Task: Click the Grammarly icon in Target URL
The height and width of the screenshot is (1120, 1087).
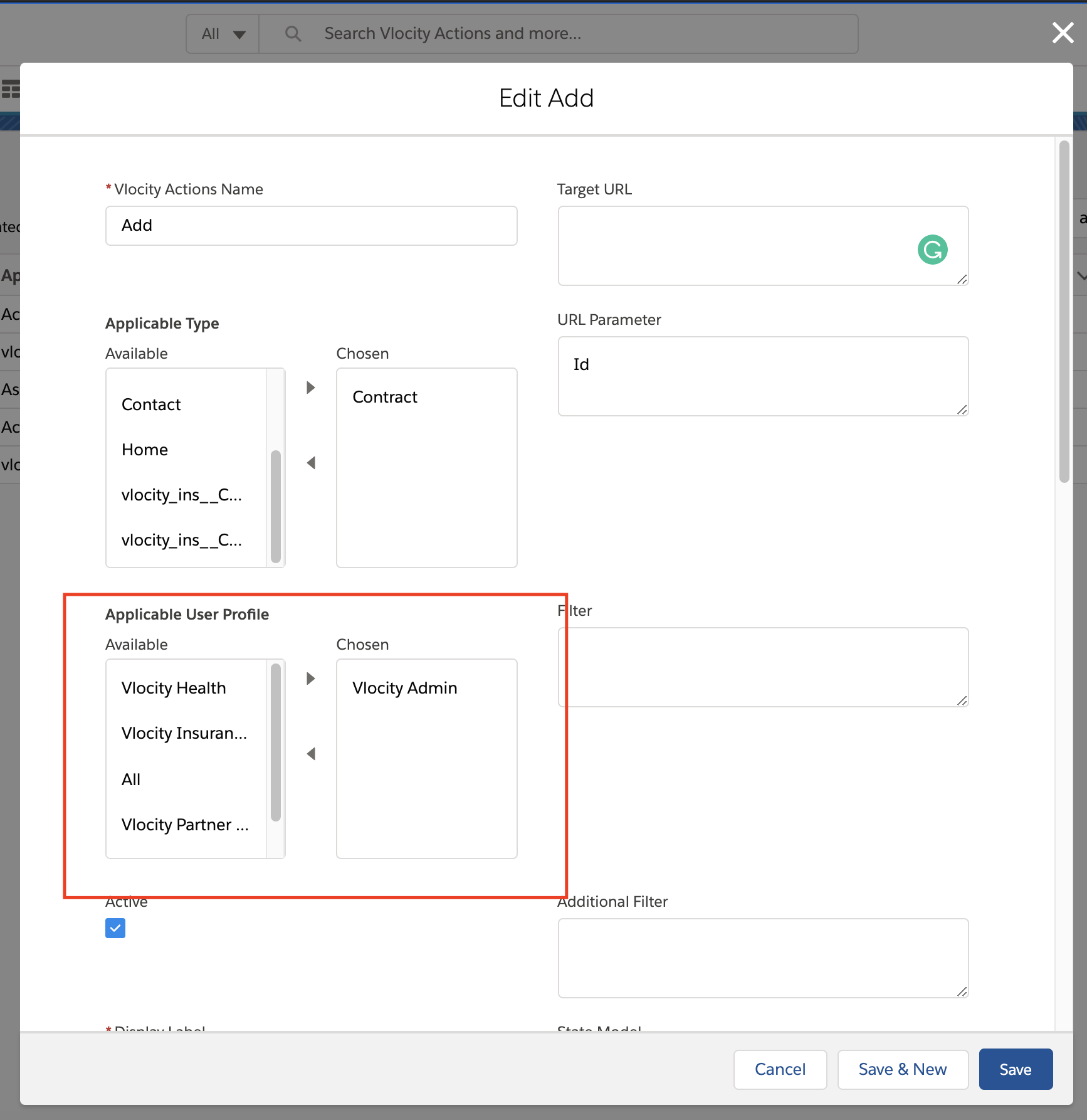Action: pyautogui.click(x=932, y=250)
